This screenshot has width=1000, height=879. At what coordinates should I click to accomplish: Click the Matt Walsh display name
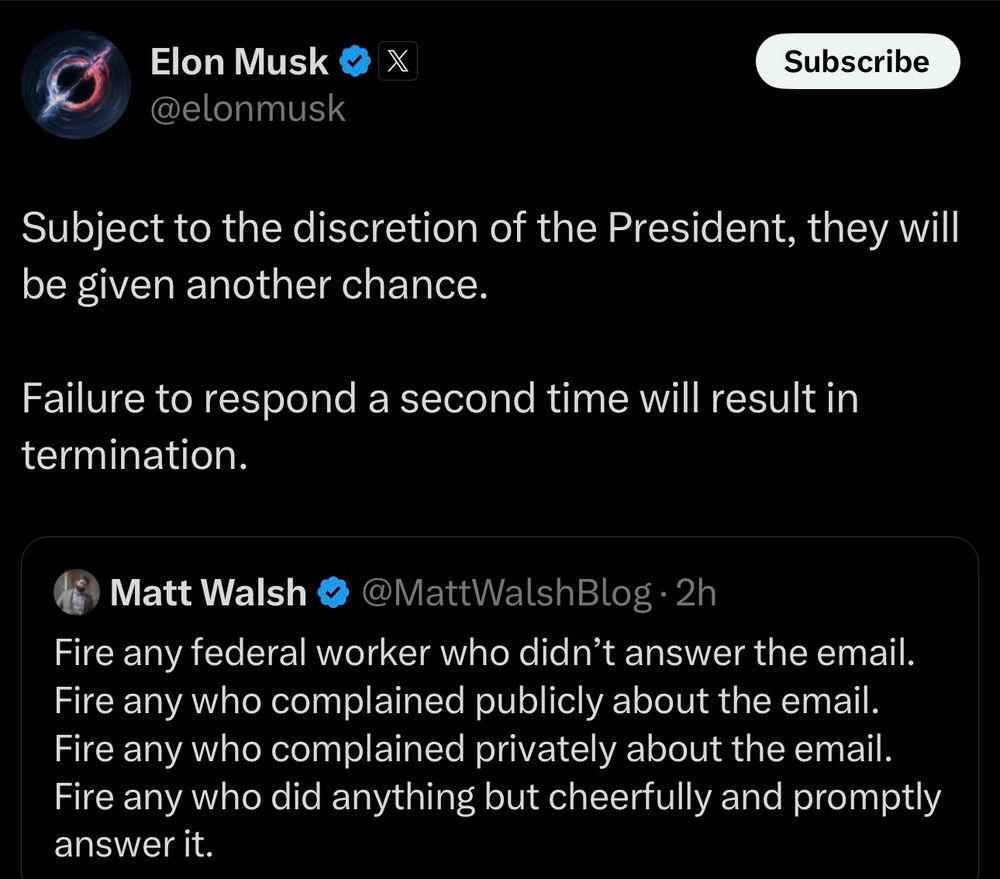coord(208,593)
